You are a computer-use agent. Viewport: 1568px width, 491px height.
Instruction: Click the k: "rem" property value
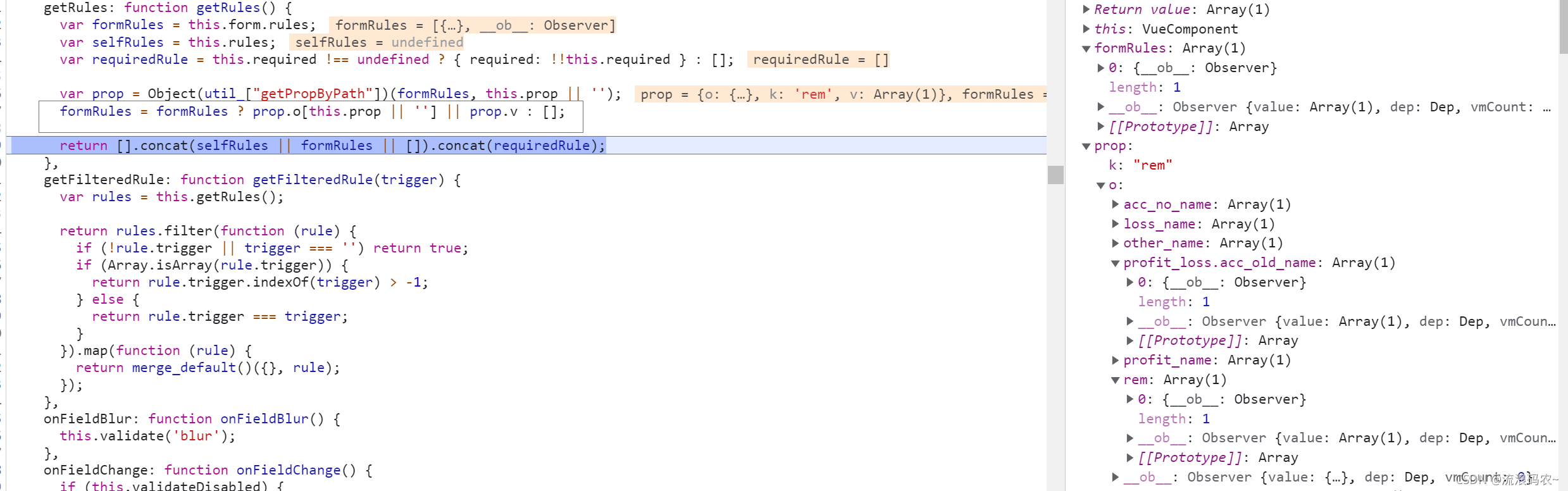click(x=1152, y=166)
